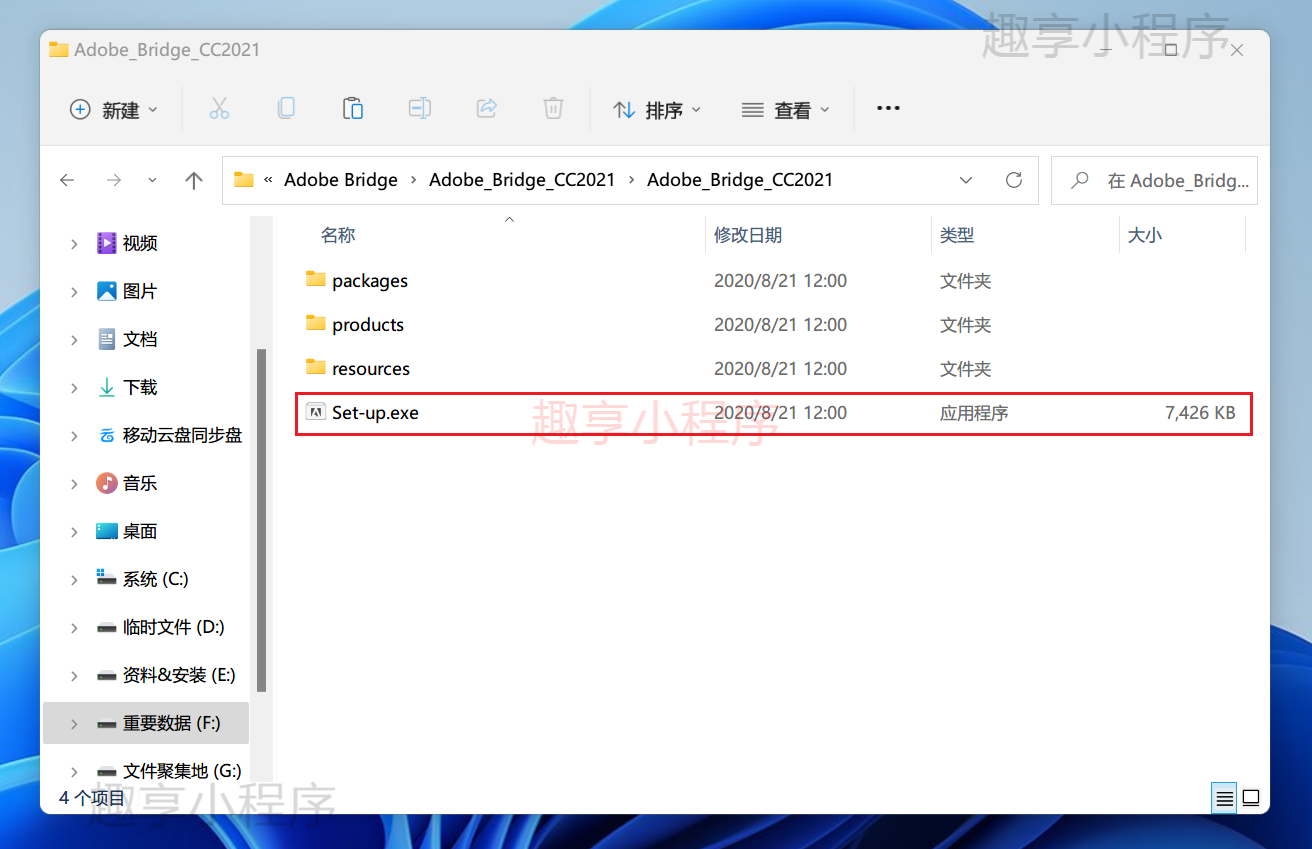Click the 移动云盘同步盘 cloud icon
This screenshot has height=849, width=1312.
(x=107, y=435)
